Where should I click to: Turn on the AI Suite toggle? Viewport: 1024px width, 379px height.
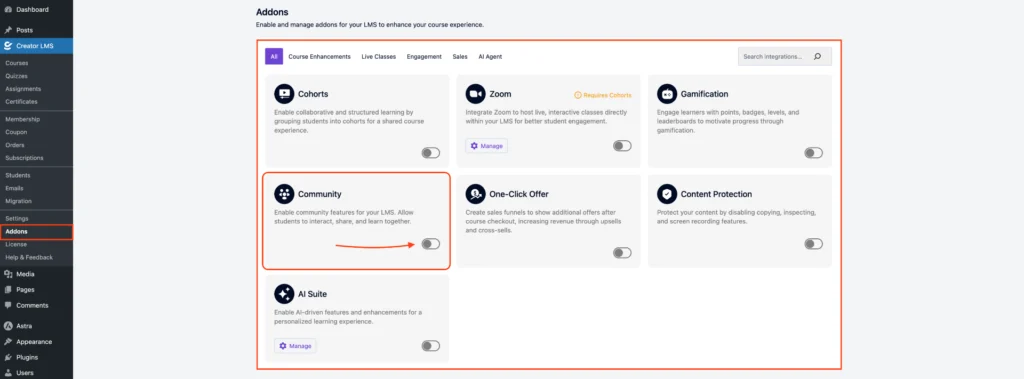coord(431,346)
